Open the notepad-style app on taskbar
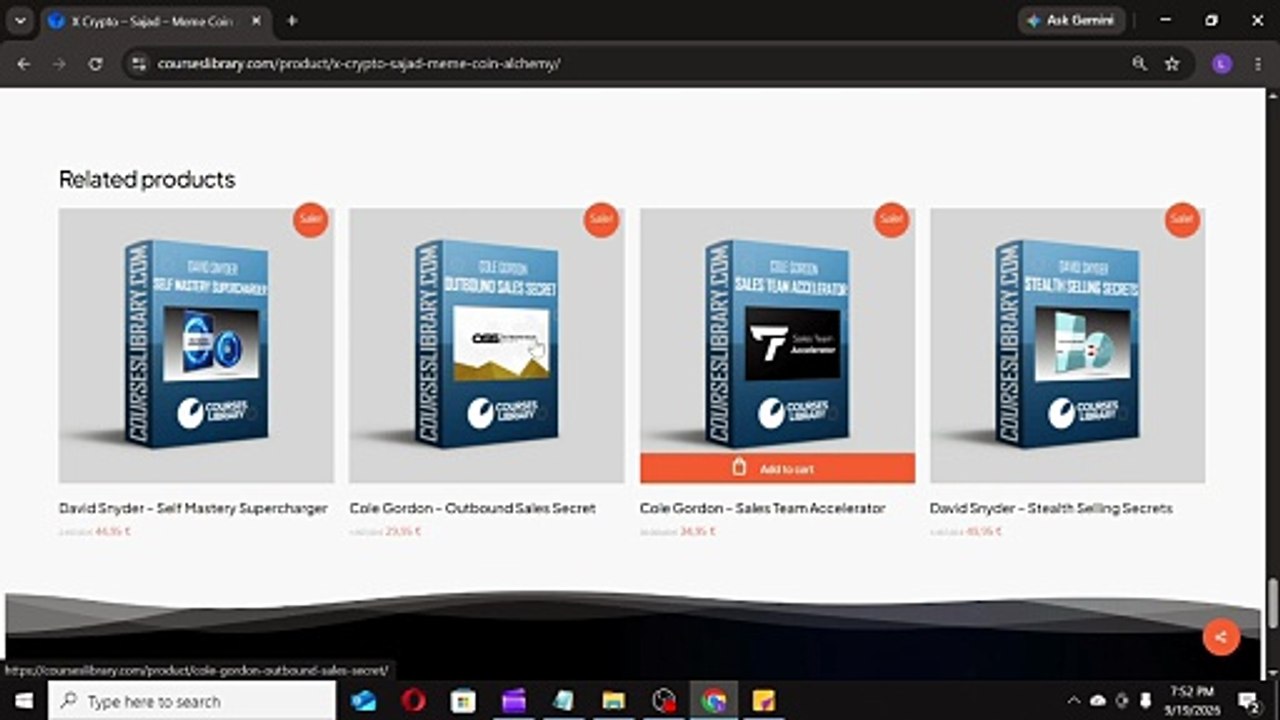 564,701
